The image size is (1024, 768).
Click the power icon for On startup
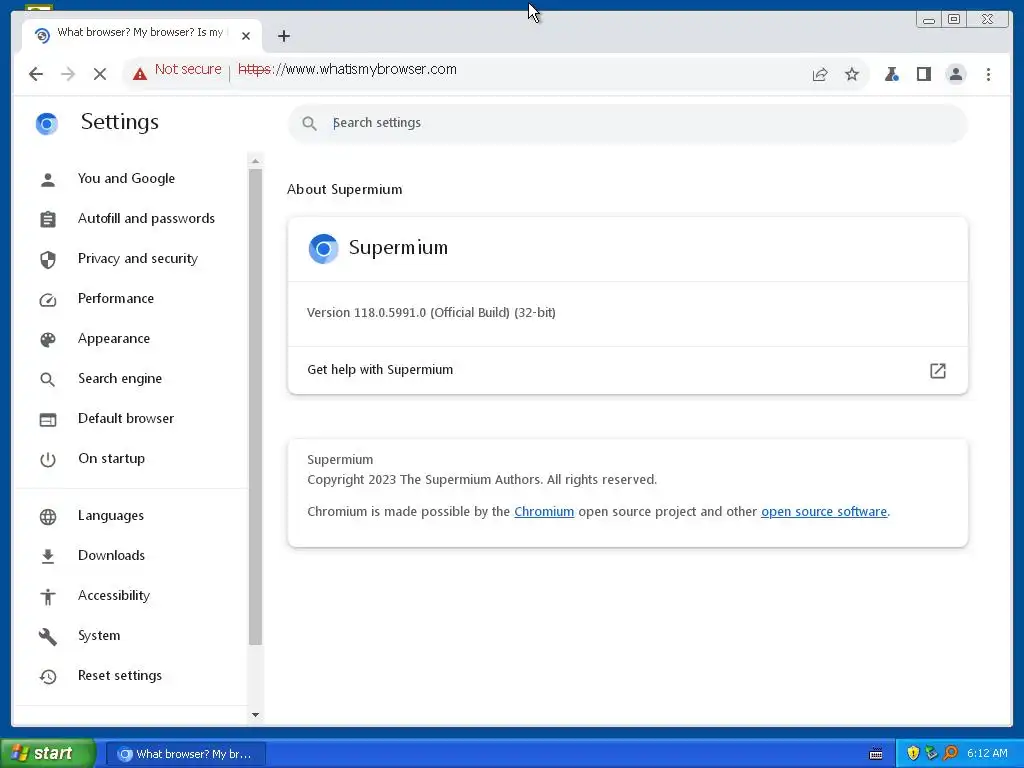click(x=48, y=460)
